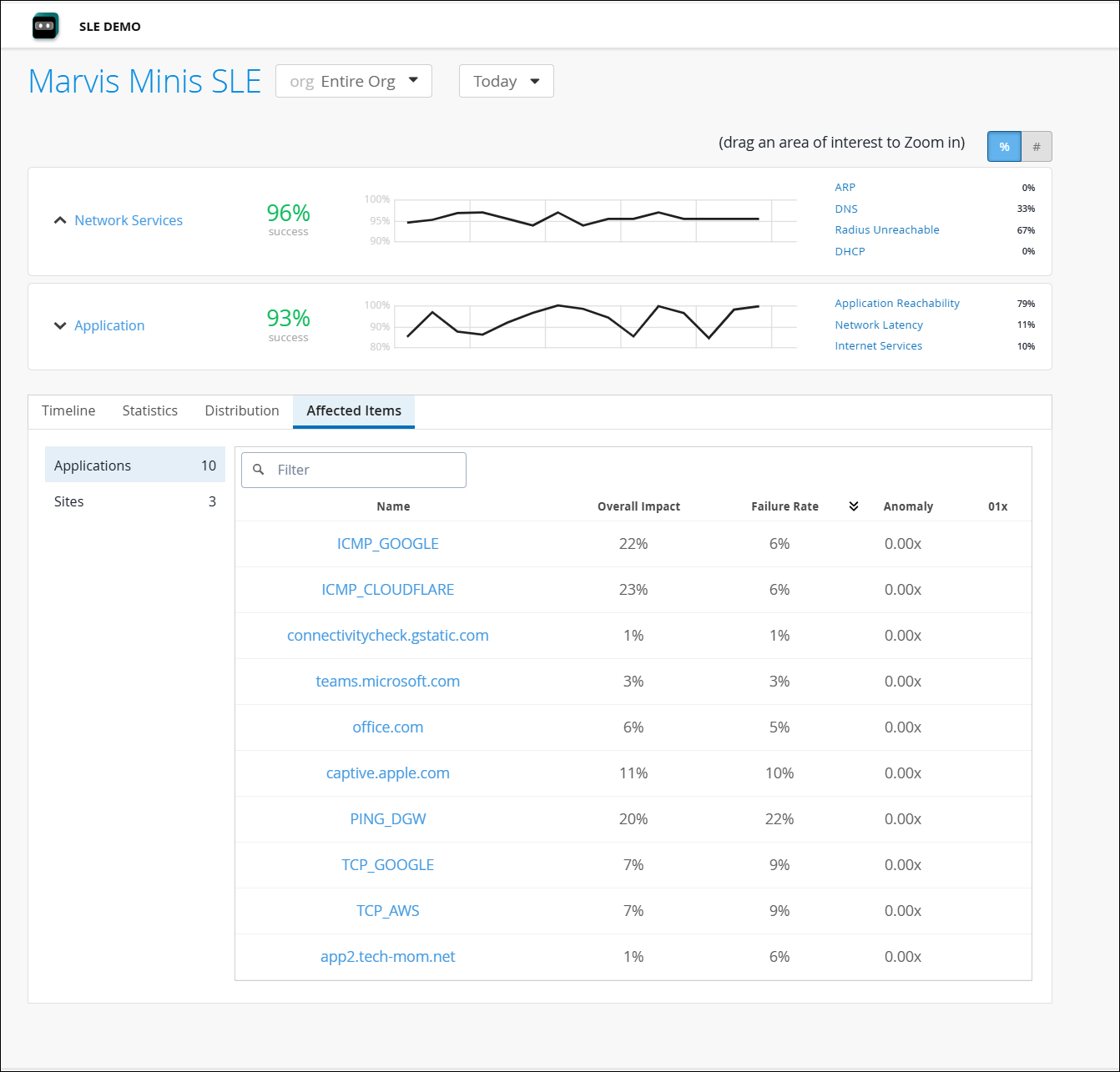This screenshot has height=1072, width=1120.
Task: Click the Radius Unreachable classifier
Action: pos(887,230)
